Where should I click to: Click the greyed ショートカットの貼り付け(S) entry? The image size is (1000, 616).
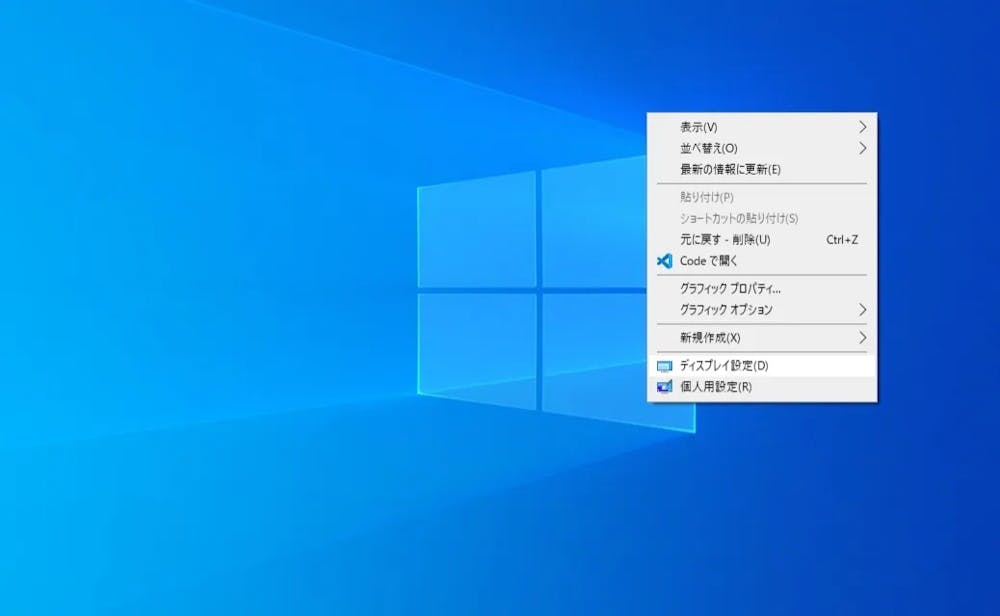[x=761, y=218]
